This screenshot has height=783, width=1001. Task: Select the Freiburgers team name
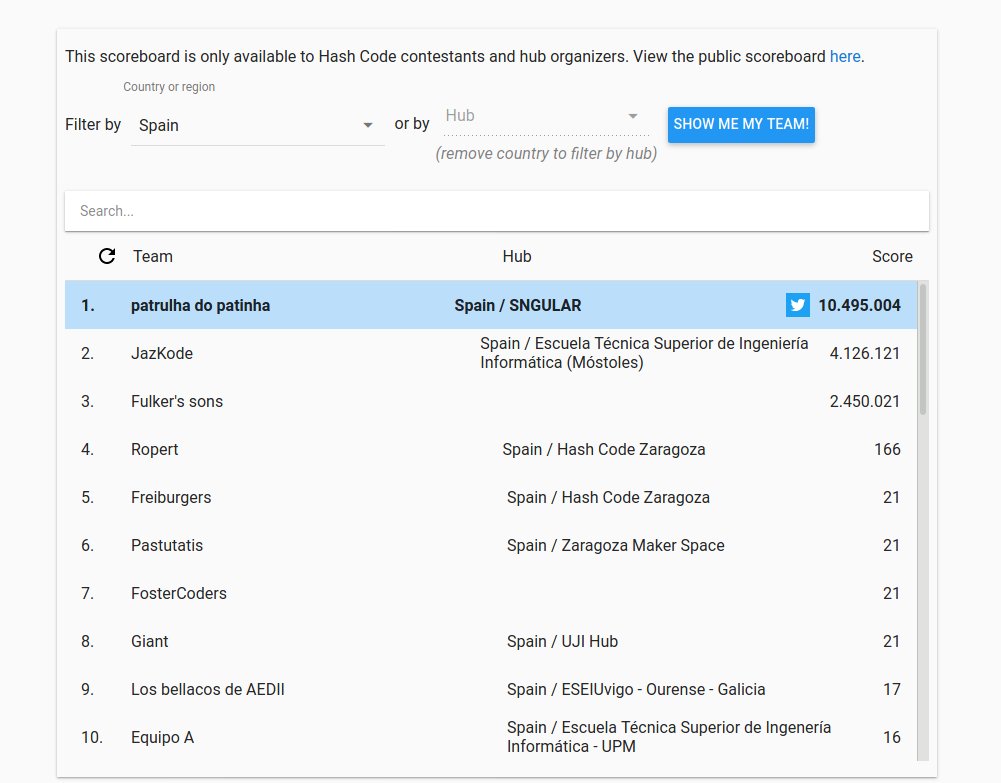coord(171,497)
